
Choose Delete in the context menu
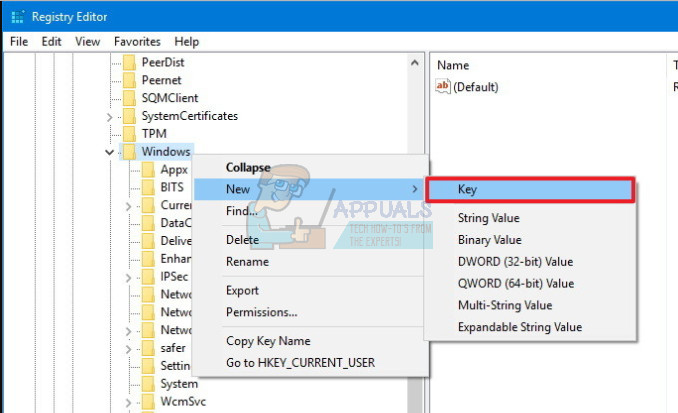coord(311,240)
